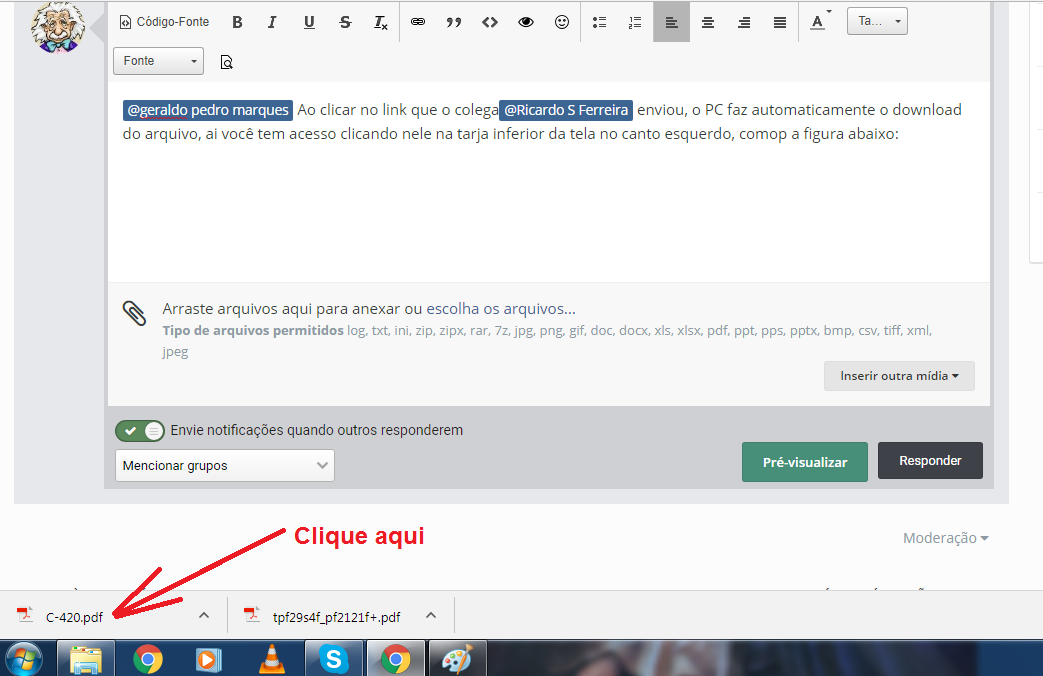Insert a bulleted list
Image resolution: width=1043 pixels, height=676 pixels.
599,22
